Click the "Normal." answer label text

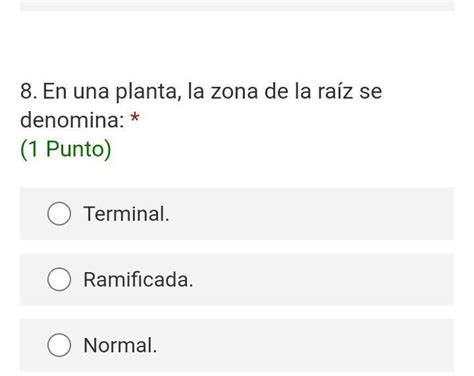pyautogui.click(x=120, y=345)
